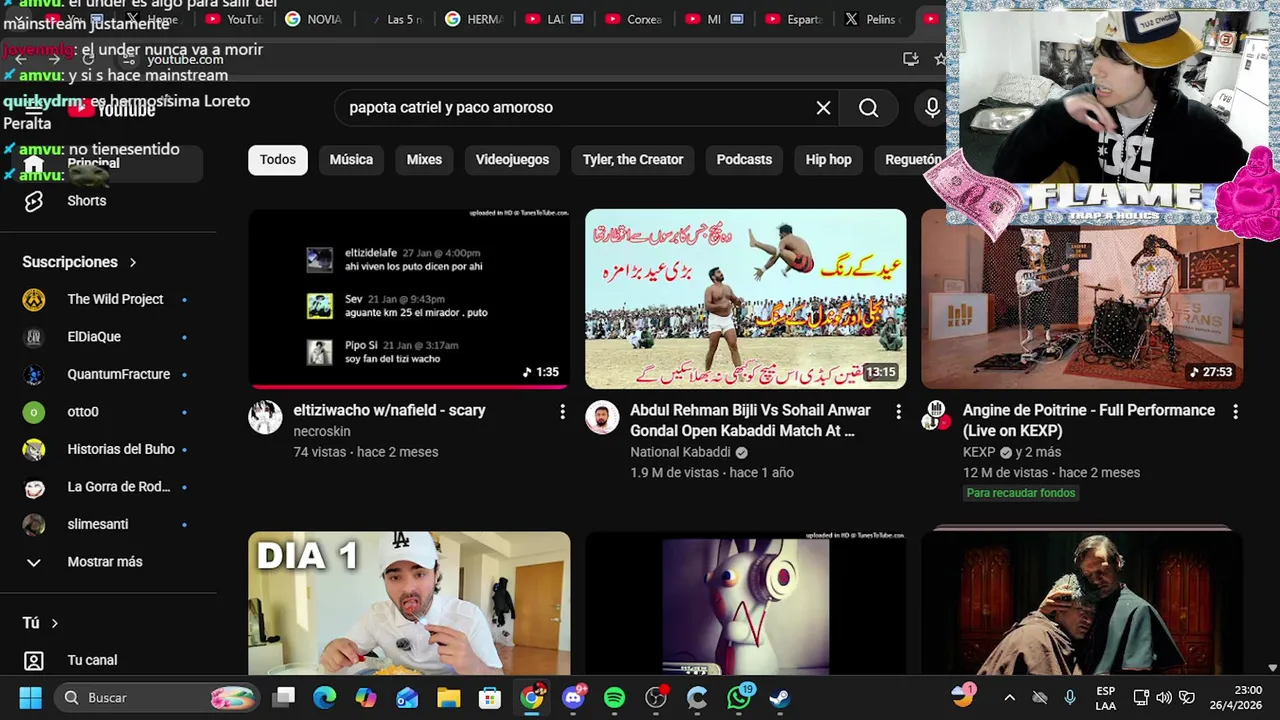Open Microsoft Store from taskbar

pos(489,697)
